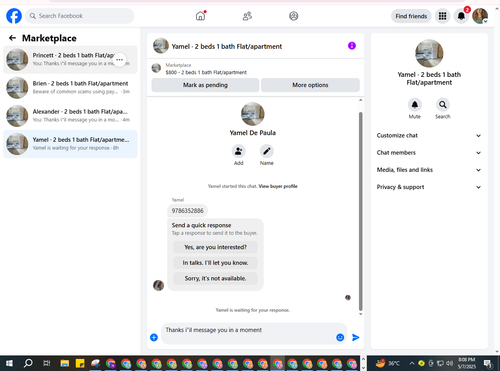Open the taskbar clock showing 8:08 PM
Viewport: 500px width, 371px height.
pos(466,363)
